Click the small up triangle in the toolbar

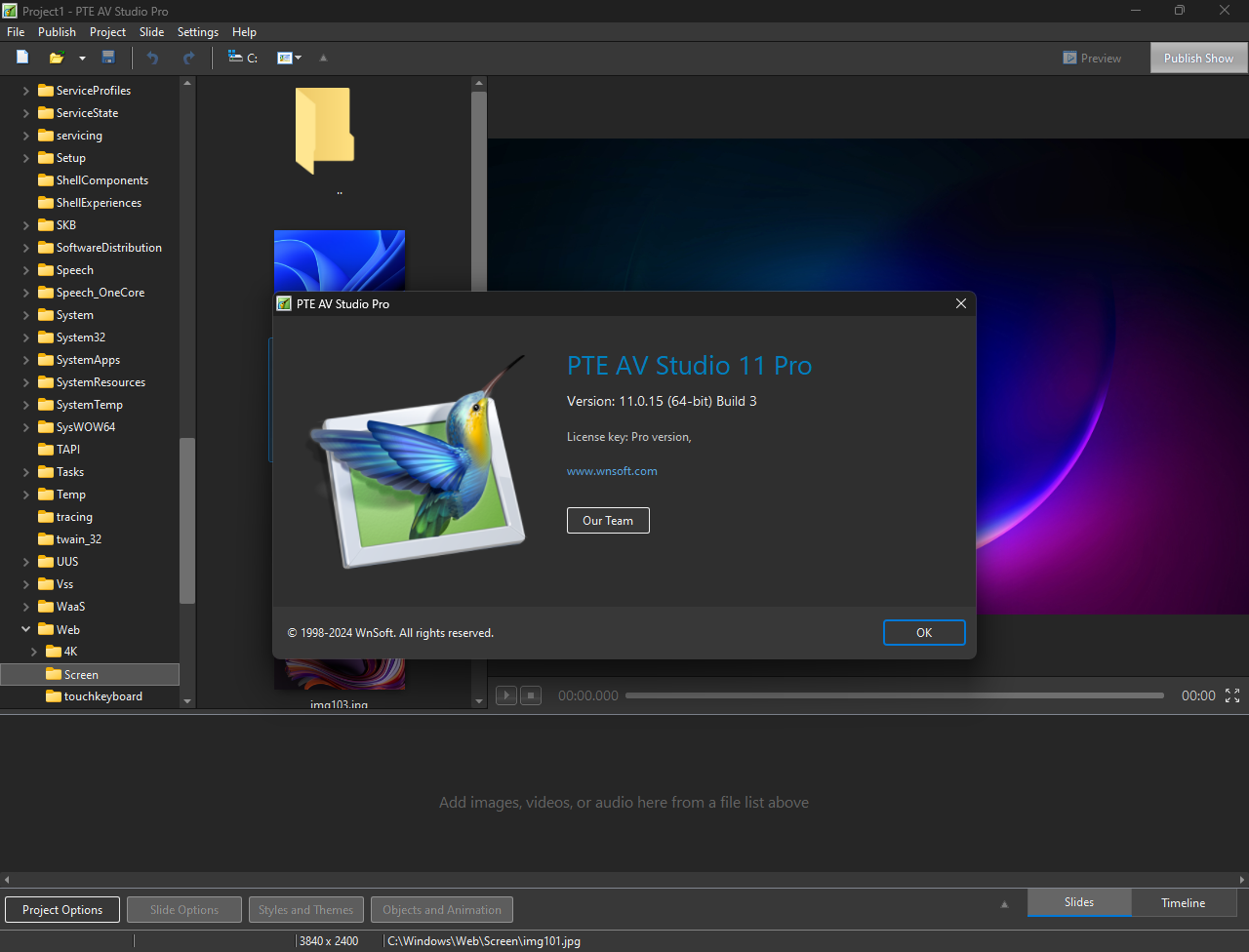tap(324, 58)
